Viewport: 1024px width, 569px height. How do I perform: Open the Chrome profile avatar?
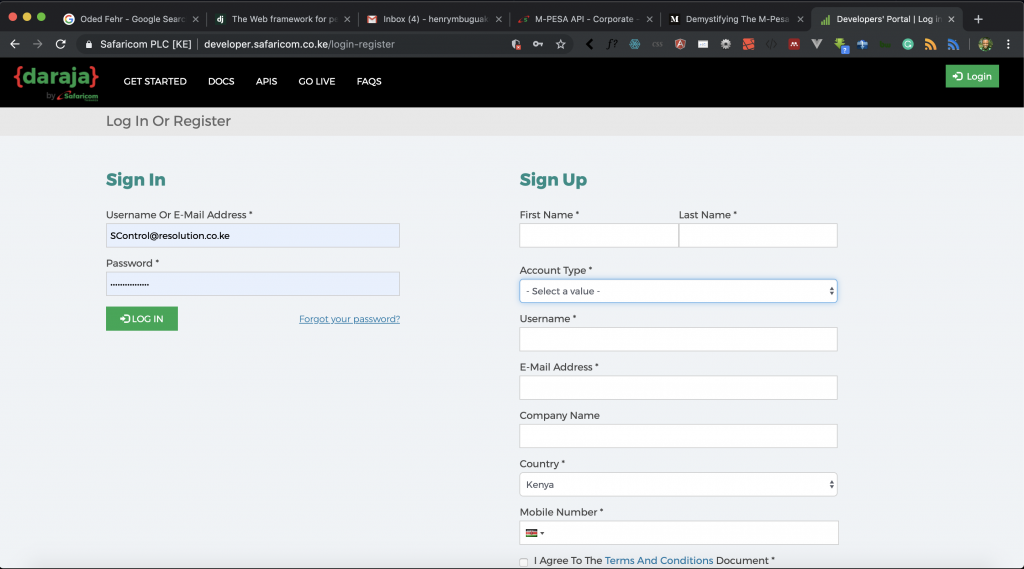pyautogui.click(x=985, y=44)
